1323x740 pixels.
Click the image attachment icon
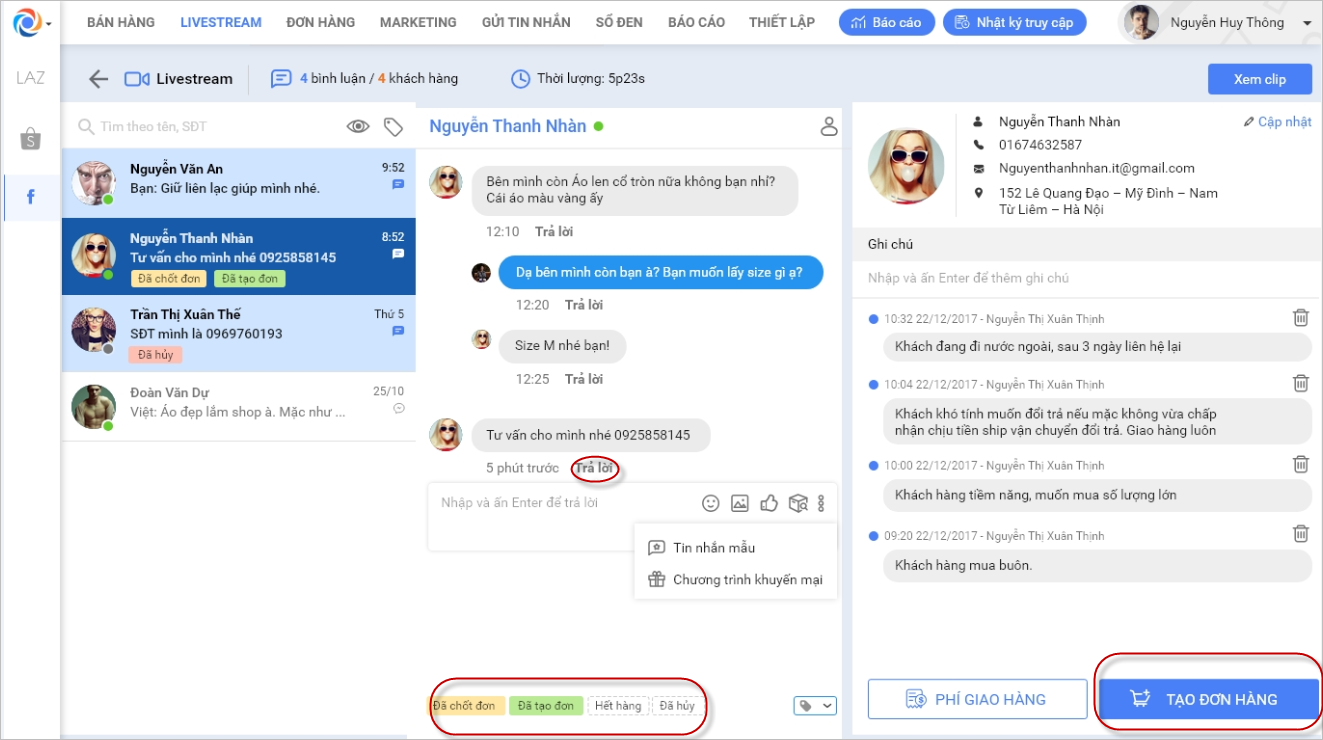(x=740, y=504)
